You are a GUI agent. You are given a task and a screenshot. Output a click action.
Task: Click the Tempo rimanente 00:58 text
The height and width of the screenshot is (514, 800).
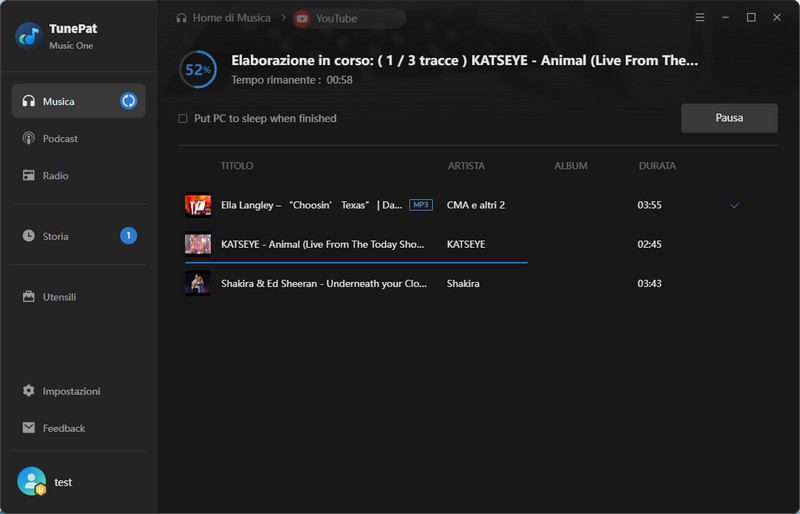[292, 80]
